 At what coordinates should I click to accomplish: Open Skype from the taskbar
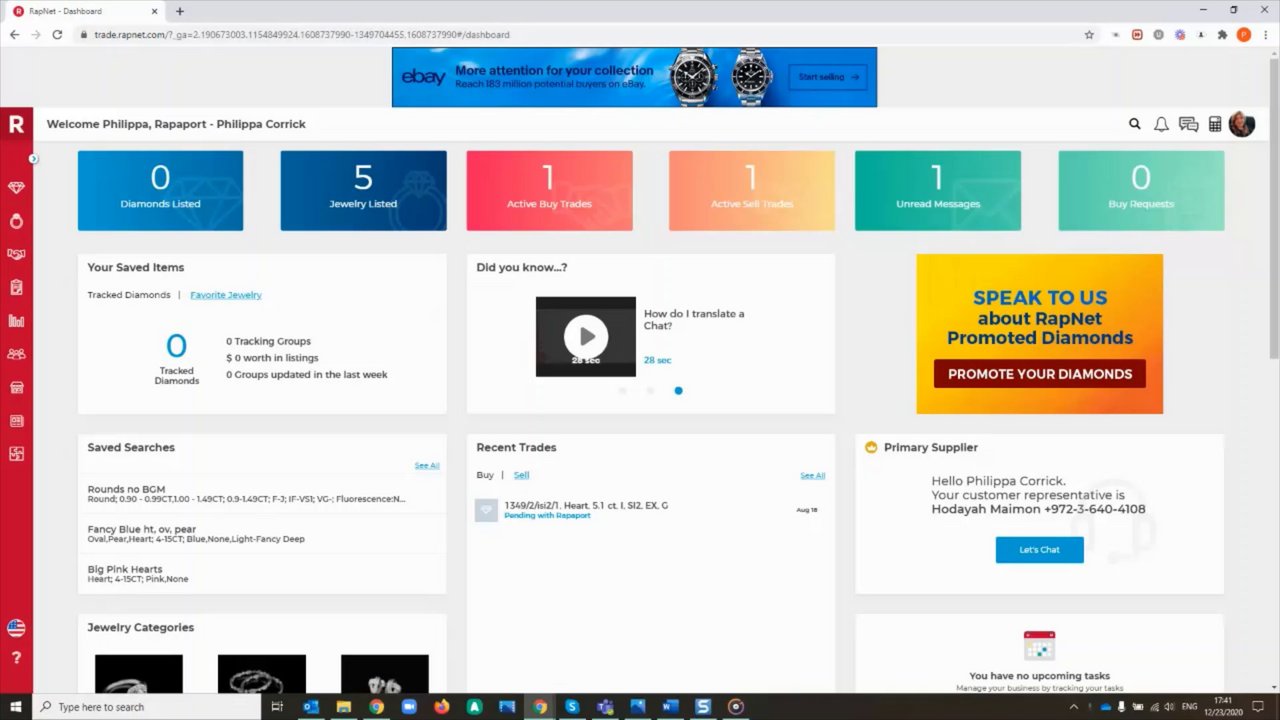572,707
